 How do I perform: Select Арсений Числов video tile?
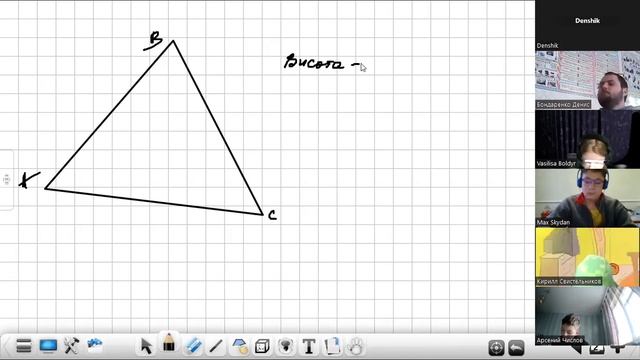click(x=587, y=316)
